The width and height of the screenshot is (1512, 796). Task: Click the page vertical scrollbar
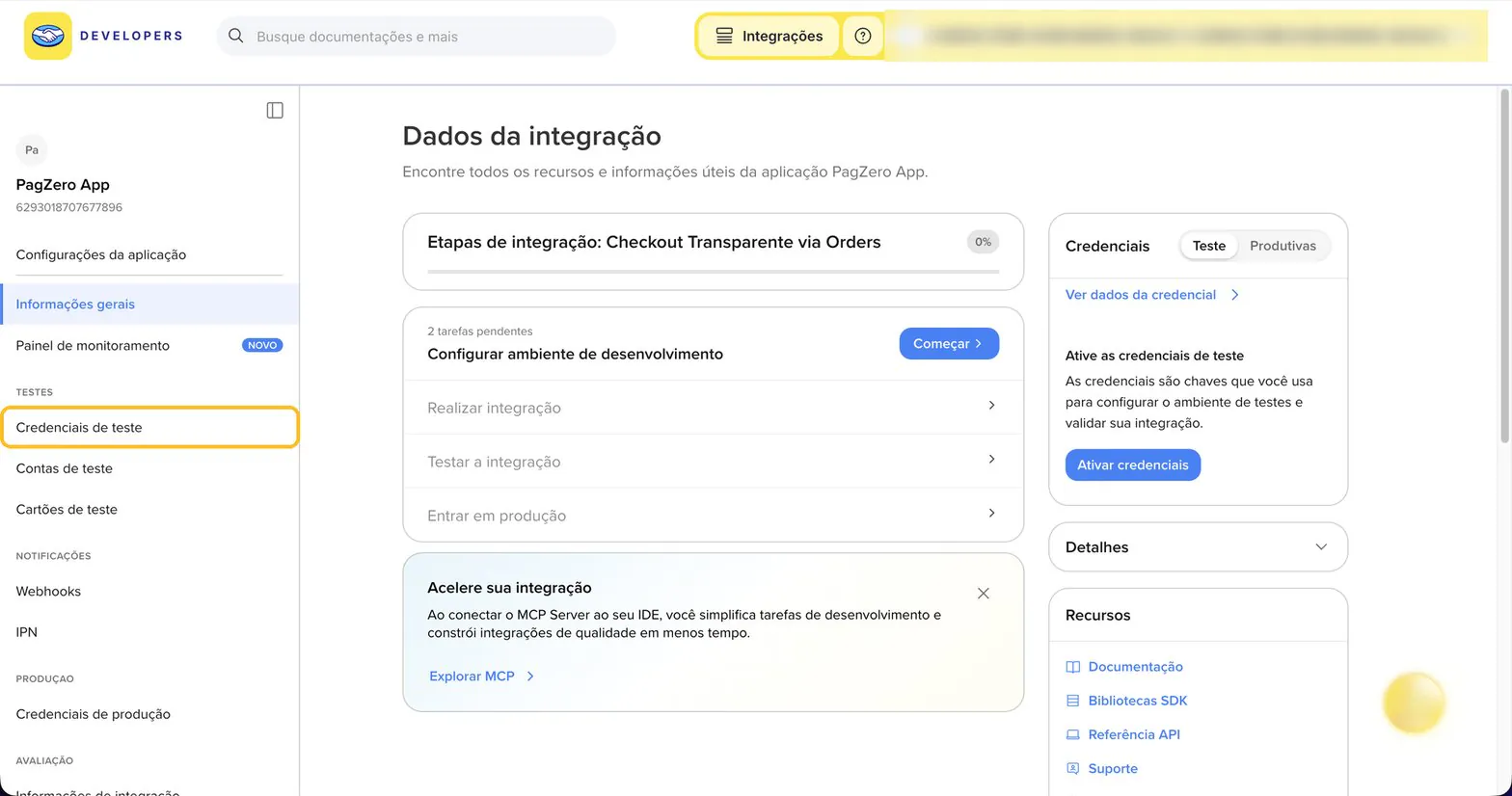coord(1504,266)
